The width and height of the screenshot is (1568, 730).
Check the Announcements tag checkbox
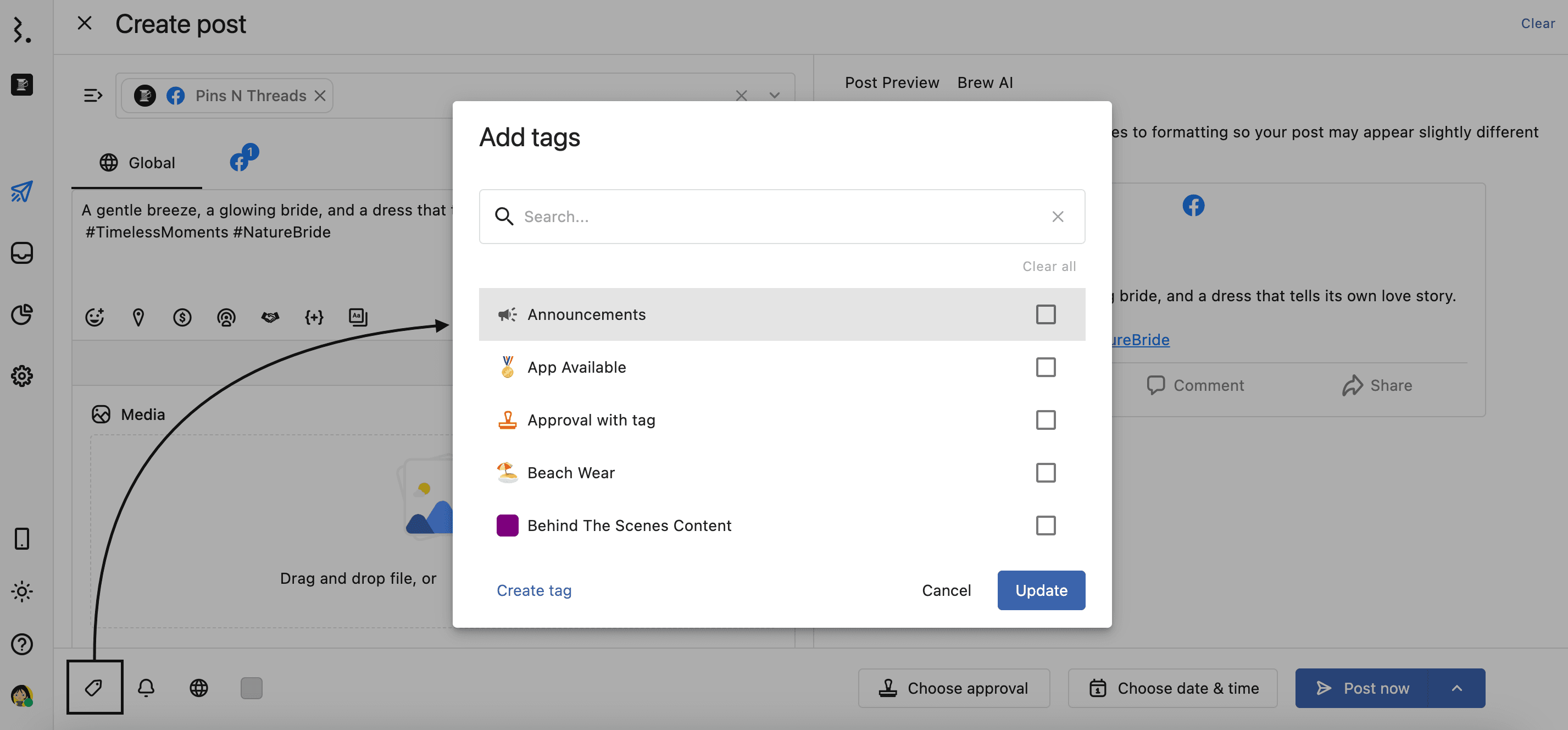[1045, 314]
